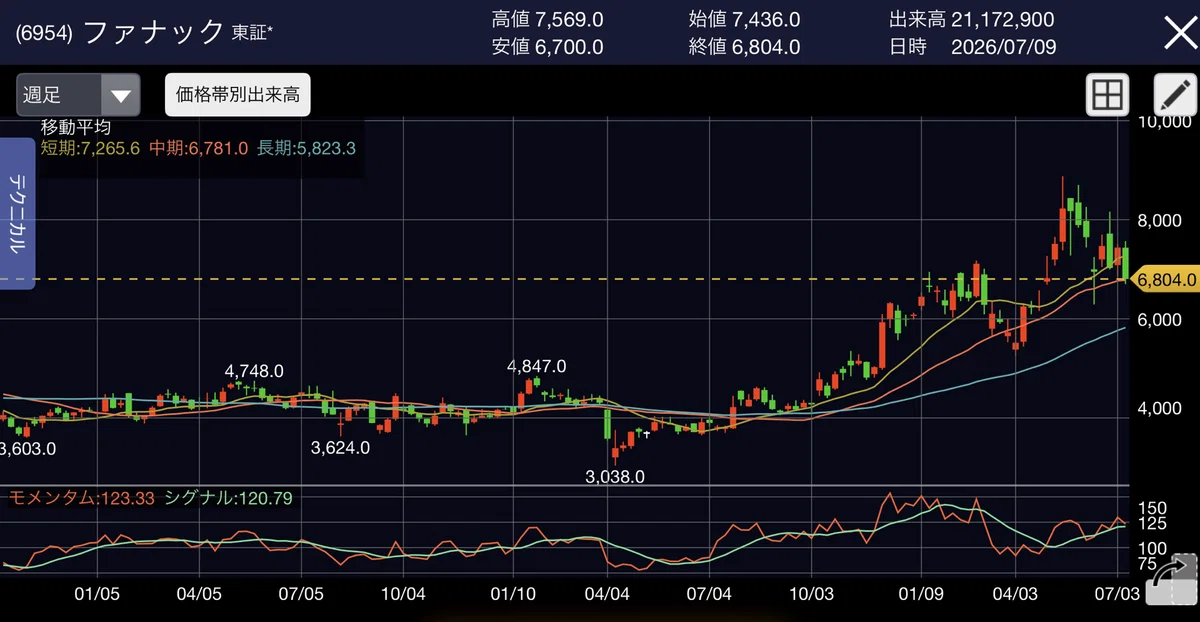Tap the 高値 7,569.0 value

click(x=548, y=20)
